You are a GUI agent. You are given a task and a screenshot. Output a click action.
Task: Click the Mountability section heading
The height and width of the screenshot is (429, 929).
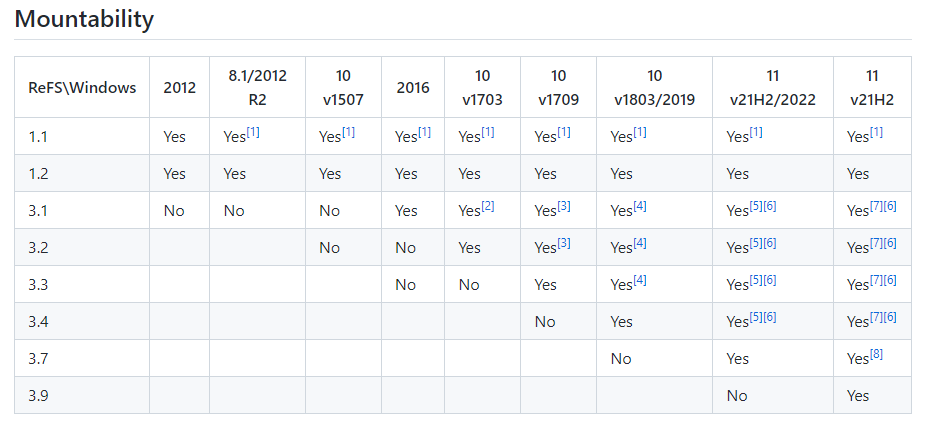click(x=85, y=19)
